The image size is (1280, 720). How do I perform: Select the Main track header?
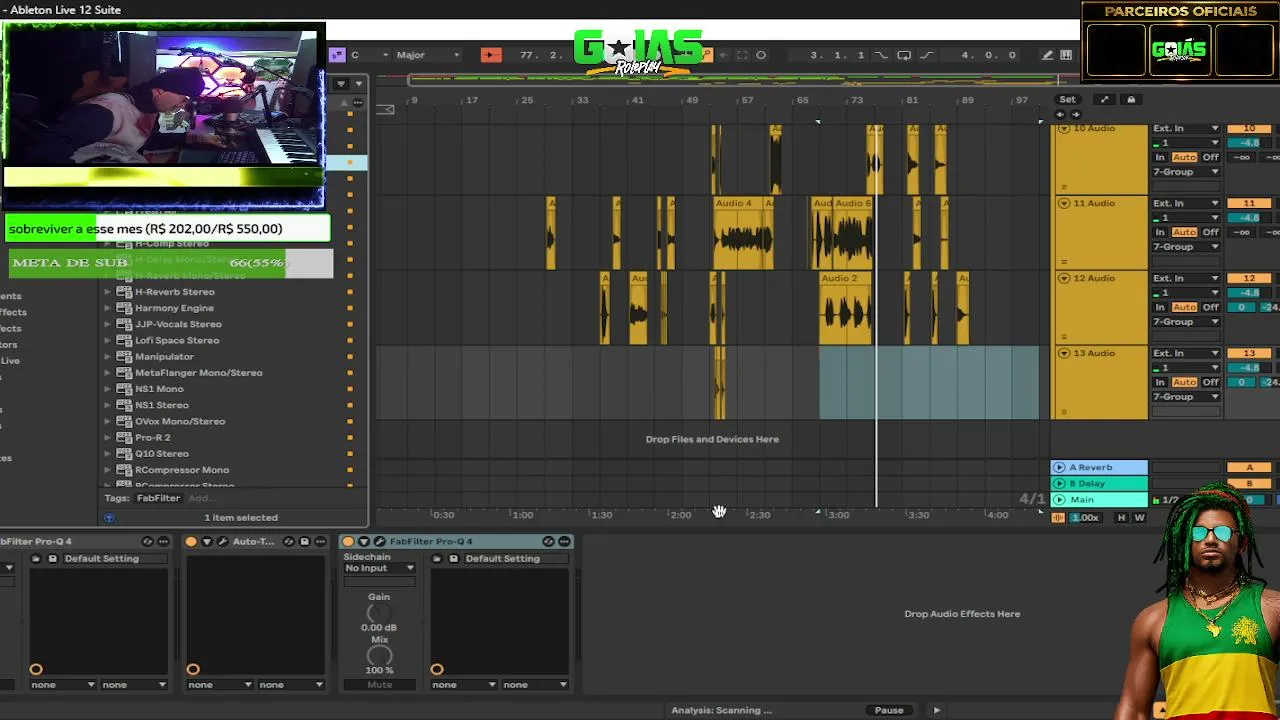tap(1099, 500)
